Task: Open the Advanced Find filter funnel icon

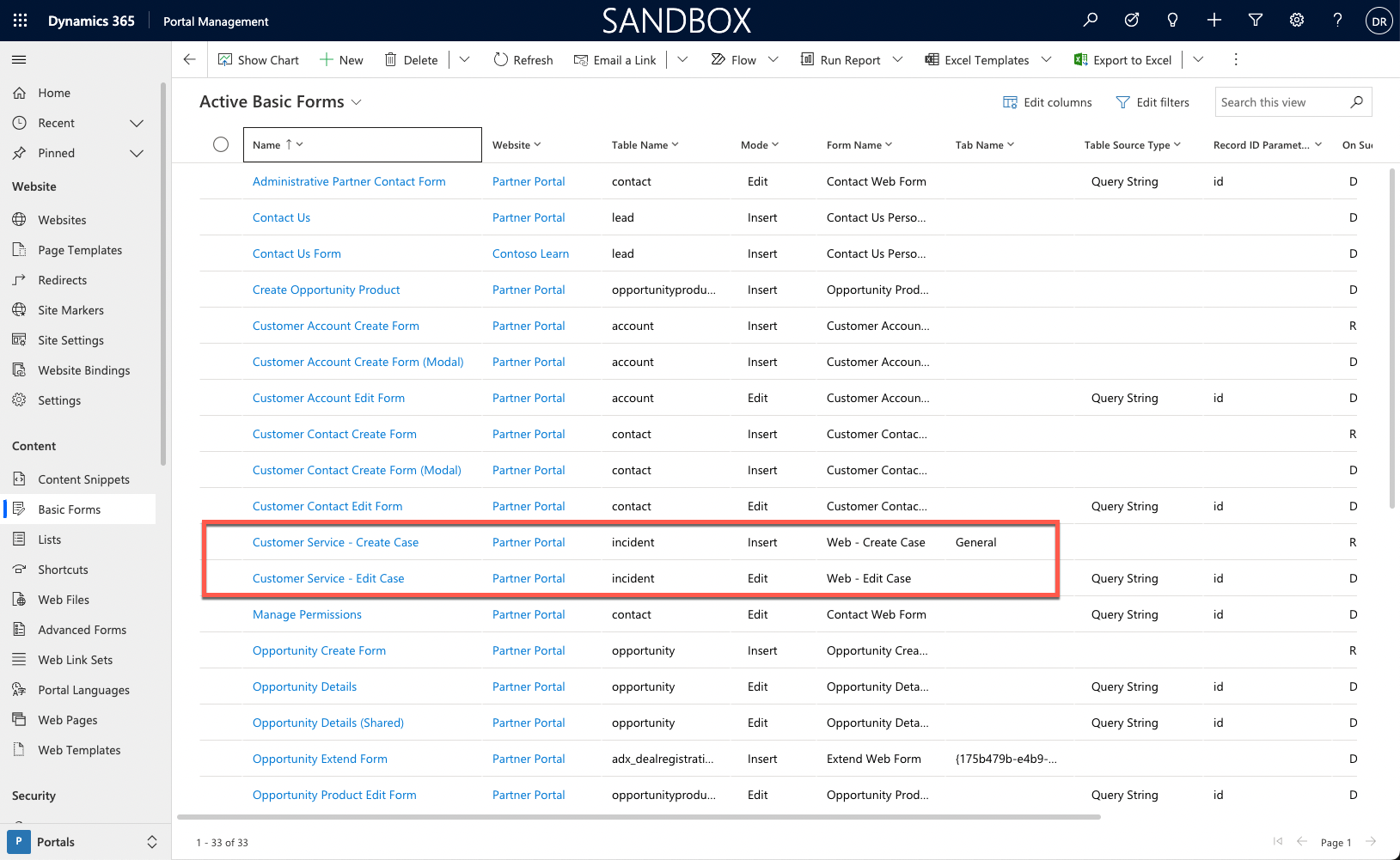Action: (x=1255, y=19)
